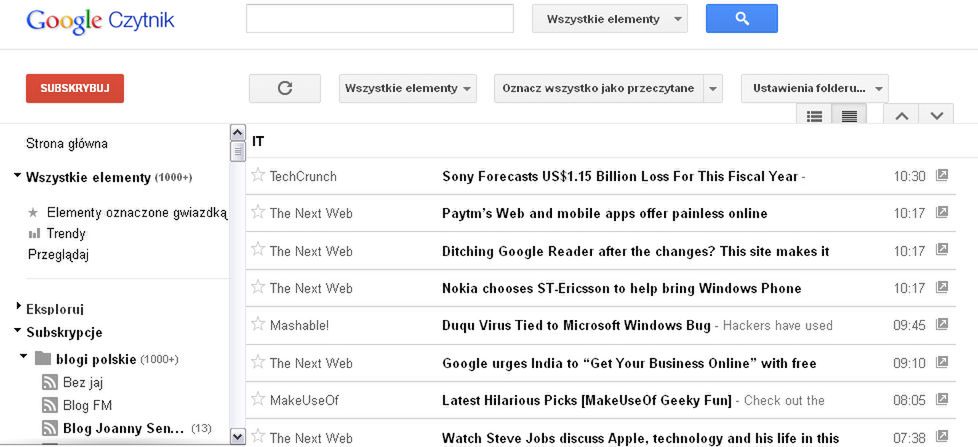
Task: Select blogi polskie folder label
Action: (95, 360)
